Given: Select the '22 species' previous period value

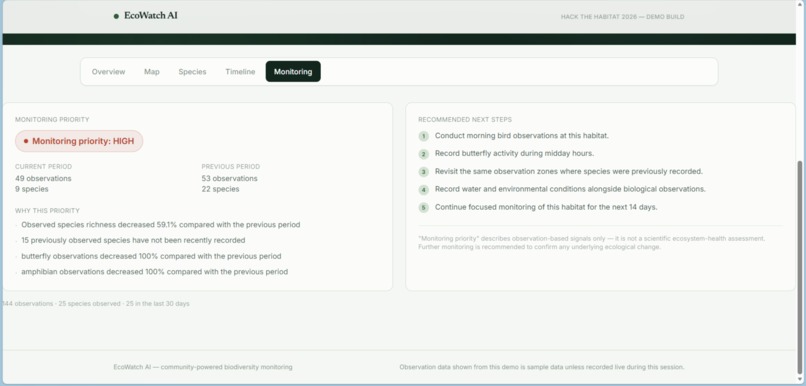Looking at the screenshot, I should [221, 189].
